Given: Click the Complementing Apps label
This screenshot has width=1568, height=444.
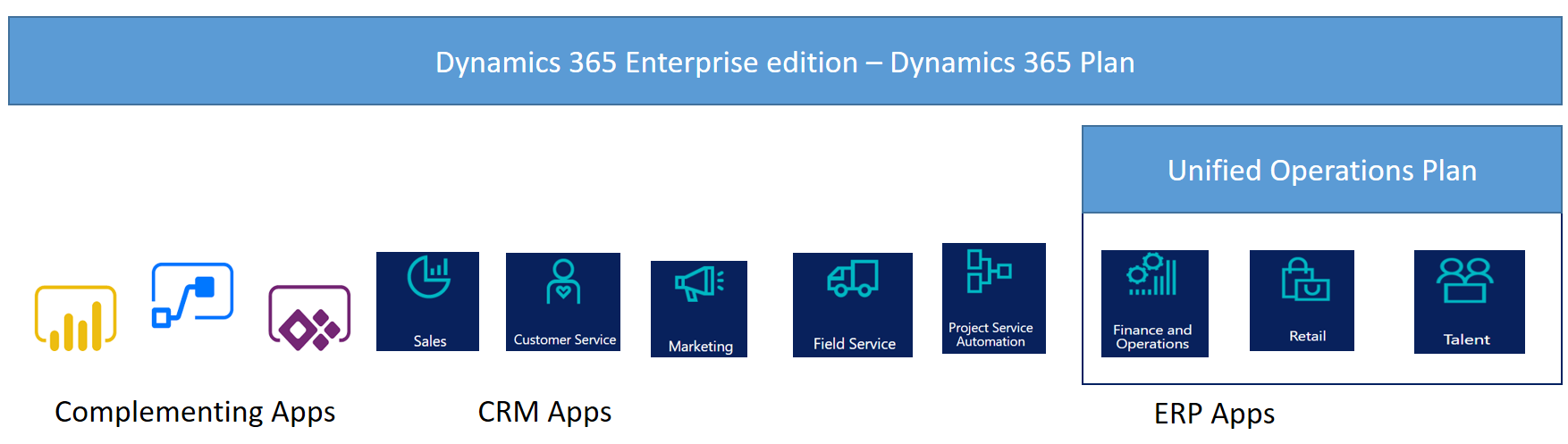Looking at the screenshot, I should [x=195, y=412].
